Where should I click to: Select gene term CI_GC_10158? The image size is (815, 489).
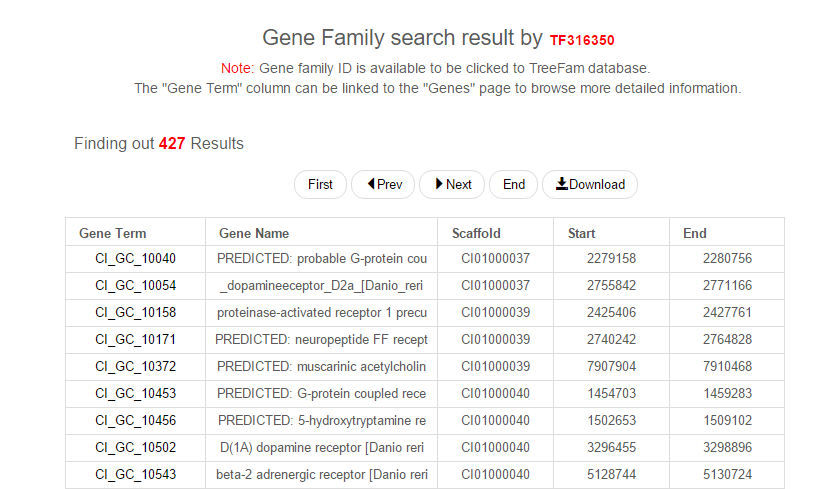tap(135, 312)
